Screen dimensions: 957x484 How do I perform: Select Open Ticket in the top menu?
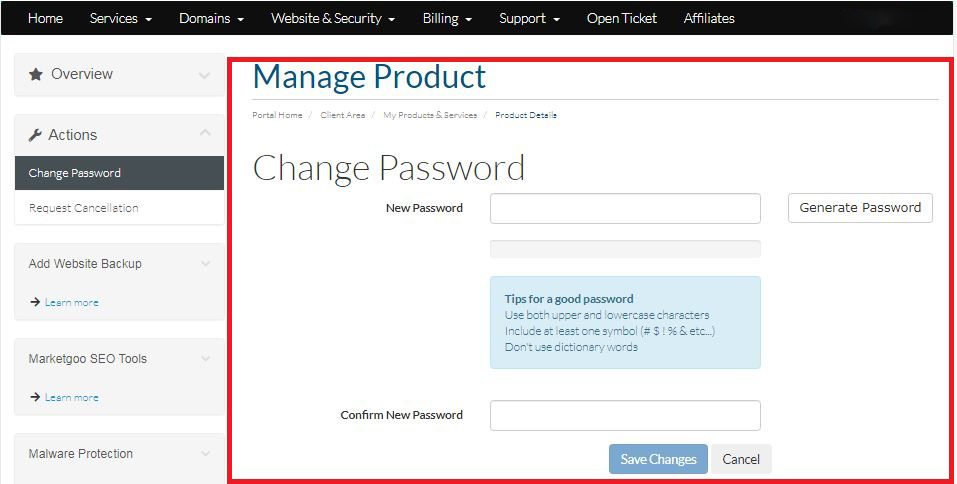coord(621,18)
